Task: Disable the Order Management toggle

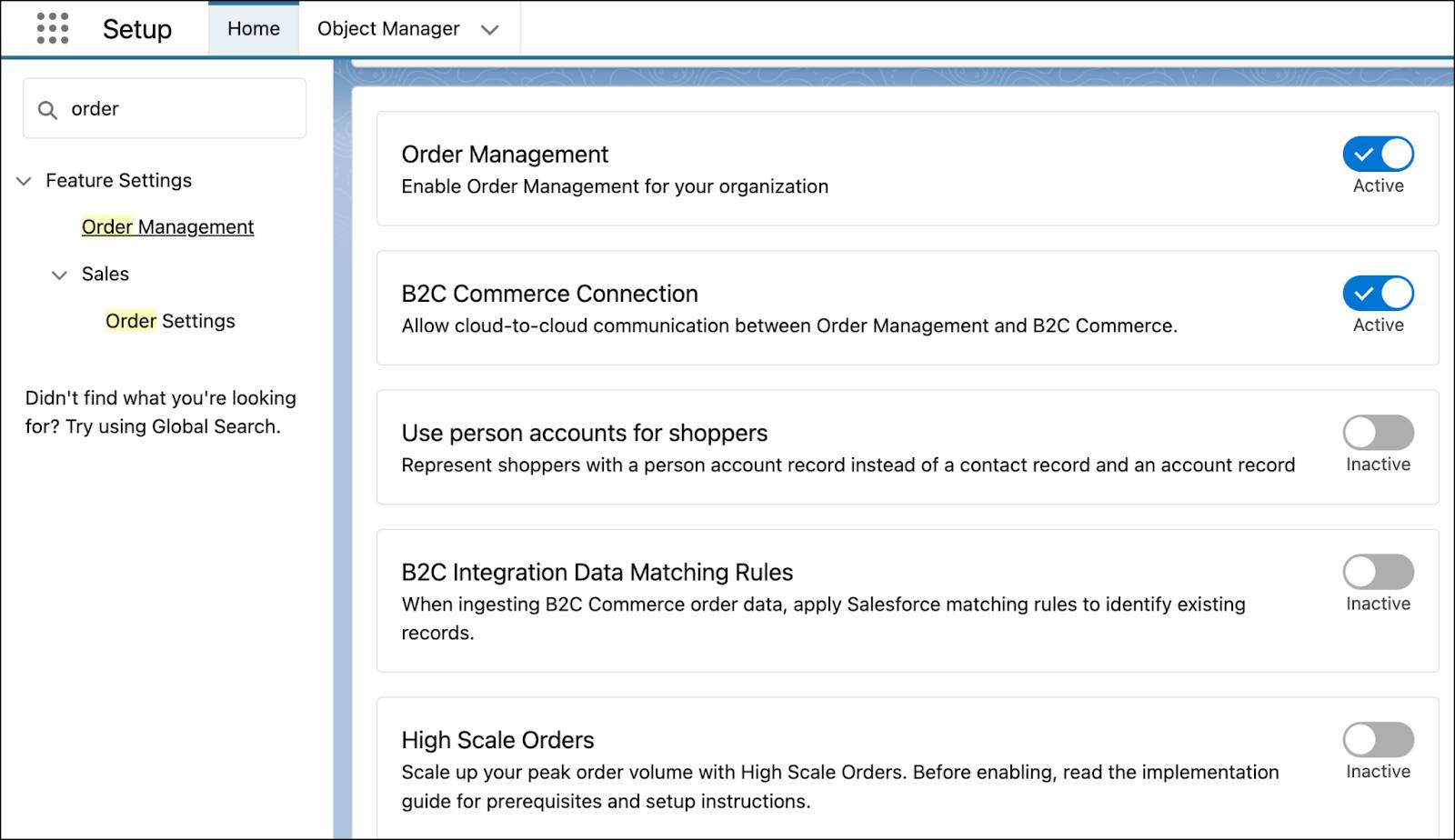Action: click(1378, 155)
